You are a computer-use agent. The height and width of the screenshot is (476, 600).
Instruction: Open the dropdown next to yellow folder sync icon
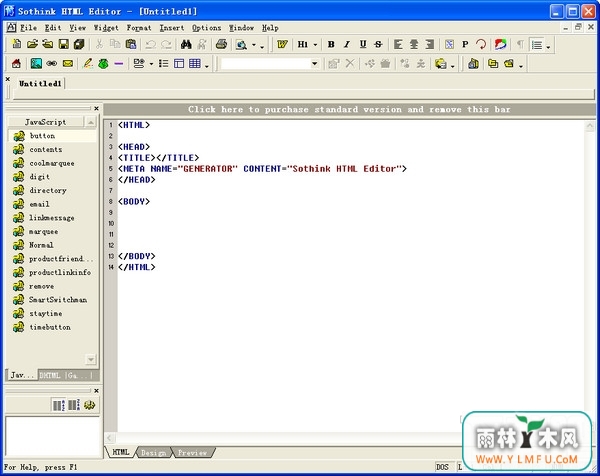(x=452, y=65)
